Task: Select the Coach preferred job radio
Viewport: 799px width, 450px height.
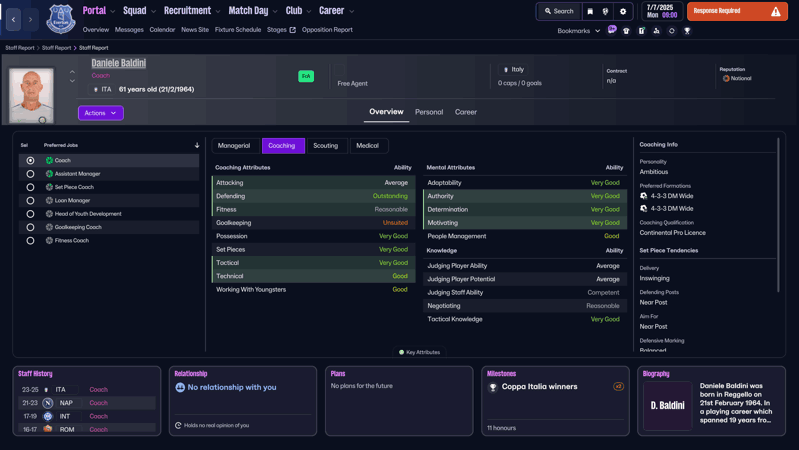Action: pyautogui.click(x=31, y=161)
